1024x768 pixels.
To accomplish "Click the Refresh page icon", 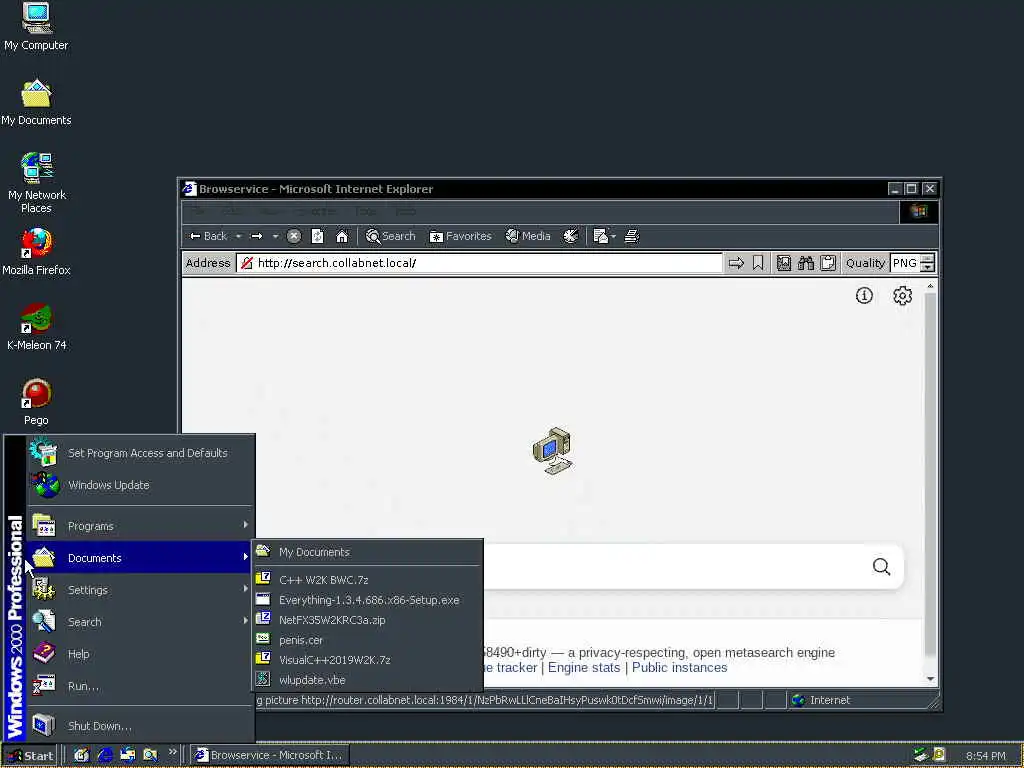I will tap(317, 236).
